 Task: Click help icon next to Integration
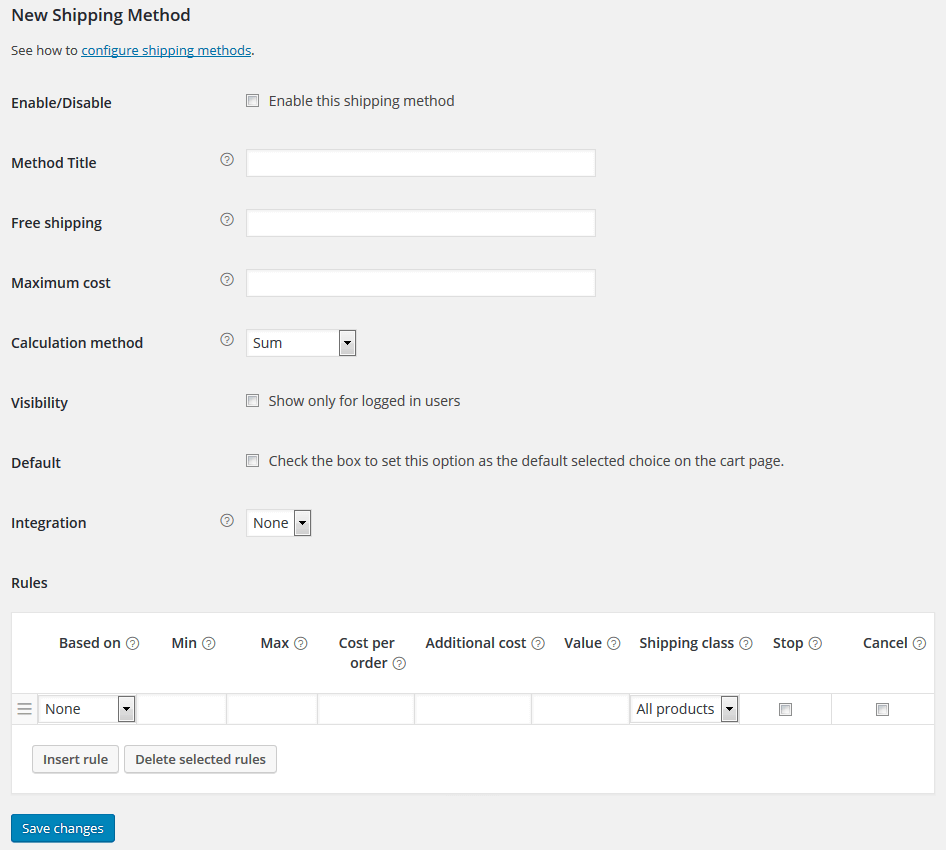[227, 520]
